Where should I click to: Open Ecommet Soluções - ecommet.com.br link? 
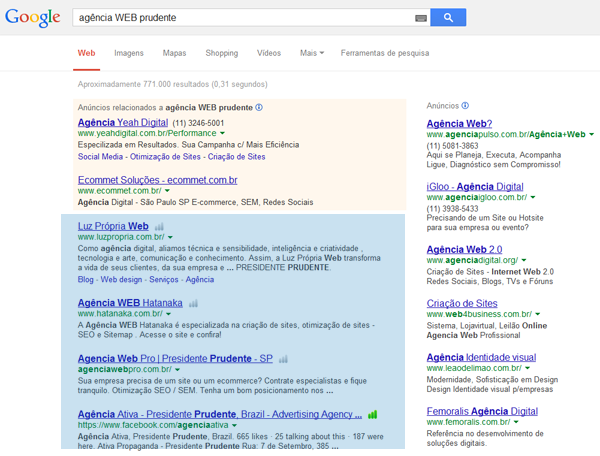[158, 180]
